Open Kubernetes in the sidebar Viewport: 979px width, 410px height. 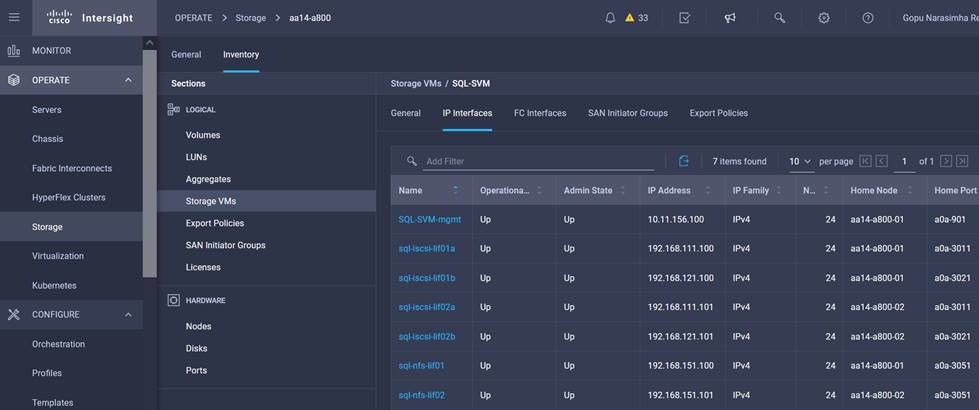(54, 285)
